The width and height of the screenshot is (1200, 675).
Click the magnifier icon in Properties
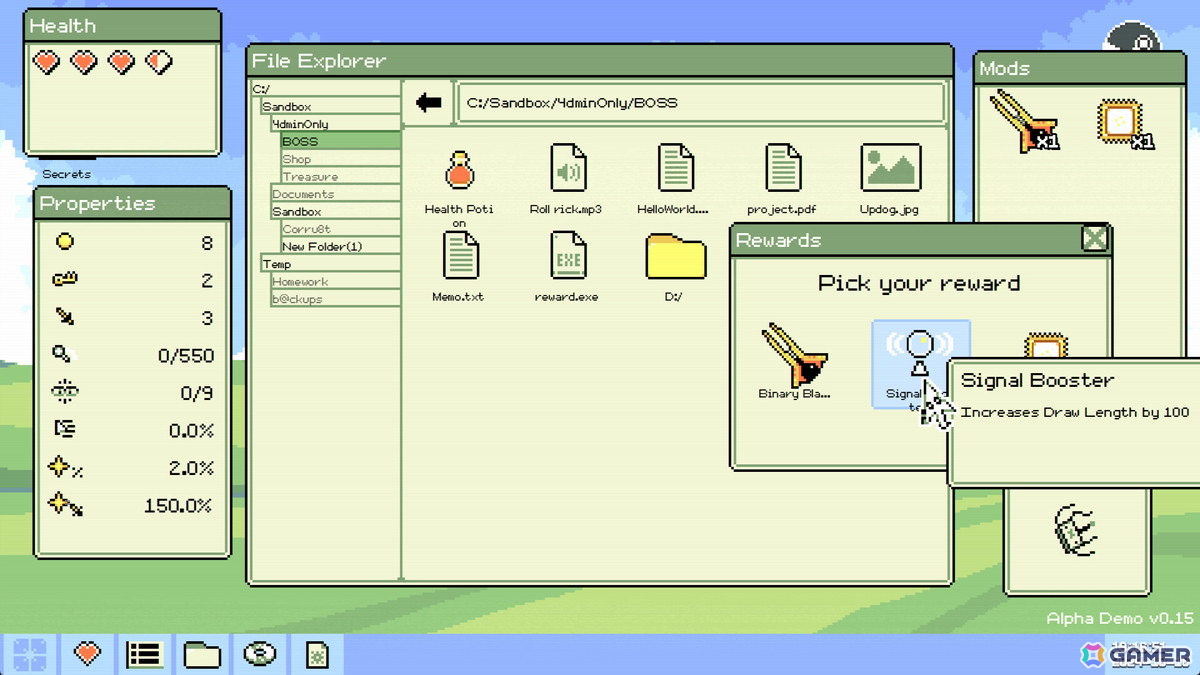(x=64, y=354)
